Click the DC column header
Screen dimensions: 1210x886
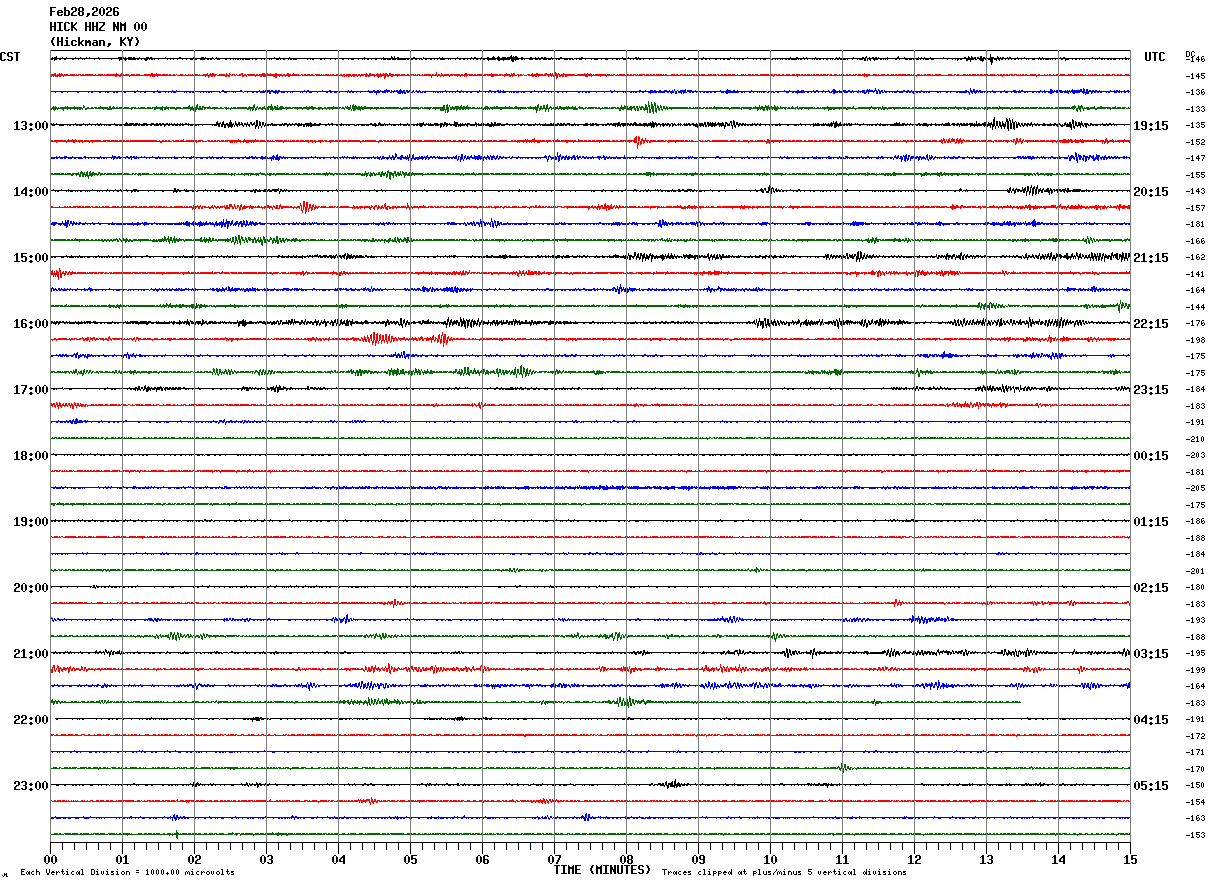tap(1190, 54)
